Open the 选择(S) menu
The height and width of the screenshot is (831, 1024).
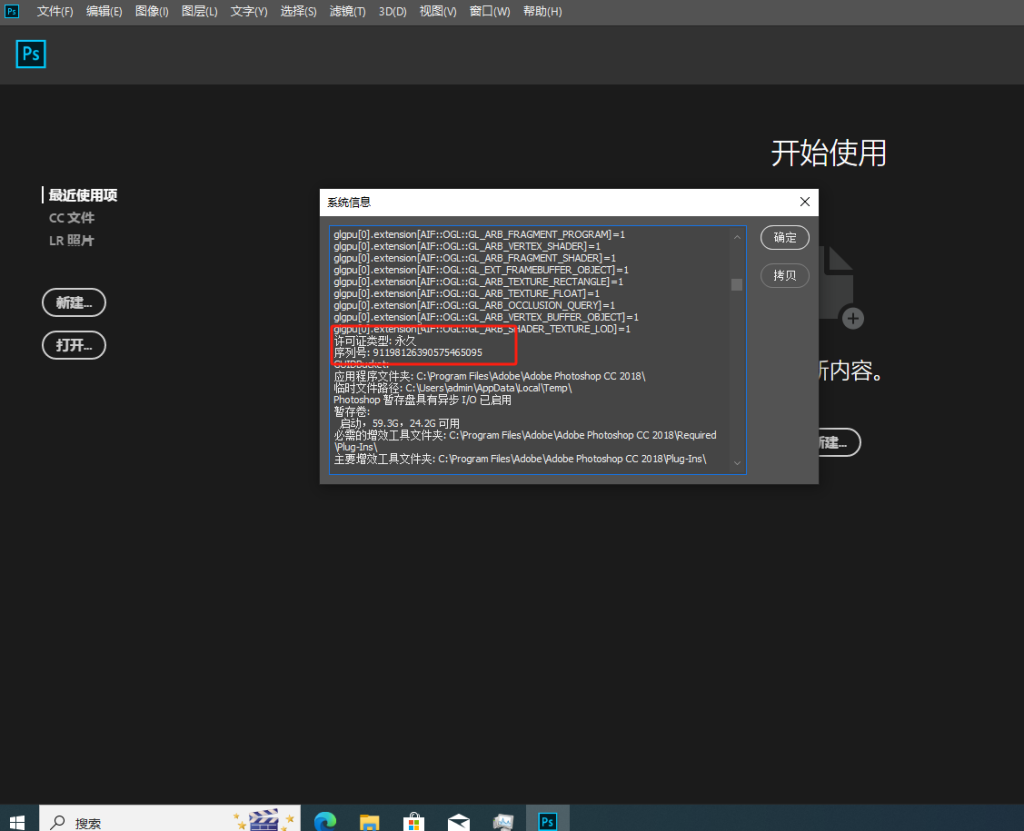(298, 11)
